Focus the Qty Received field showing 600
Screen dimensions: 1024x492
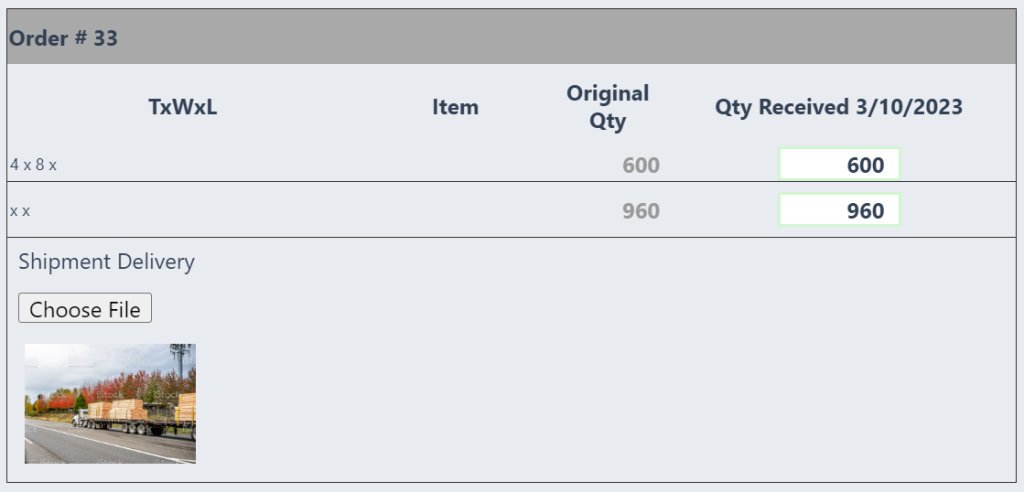pyautogui.click(x=839, y=164)
